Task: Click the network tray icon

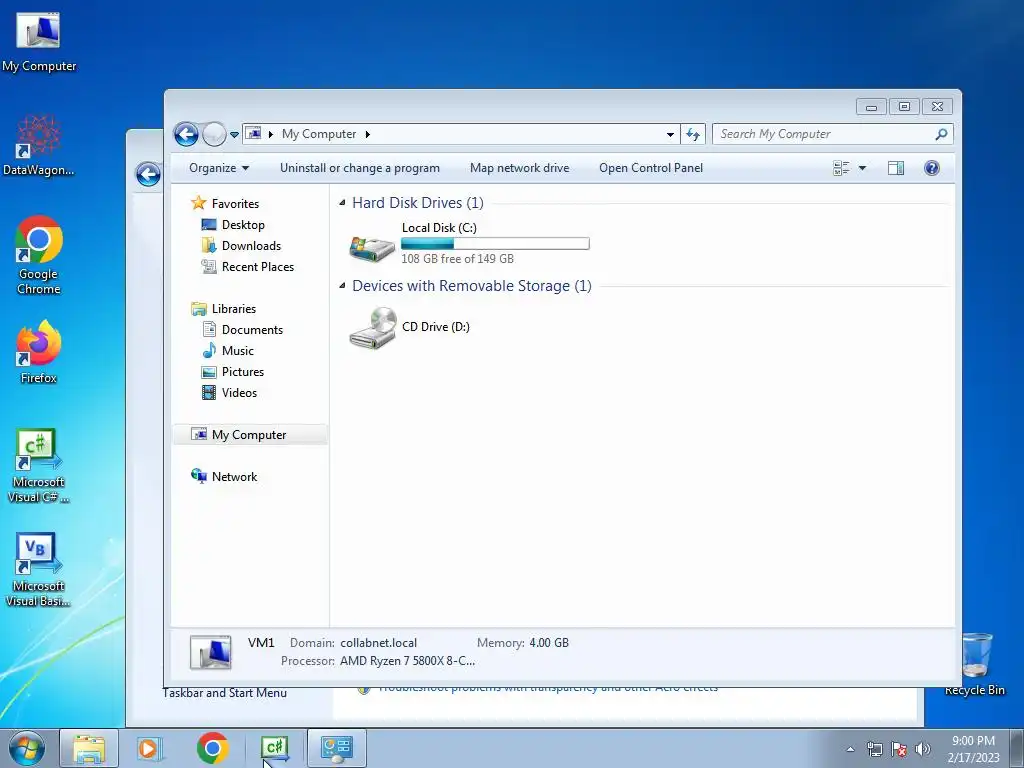Action: coord(874,749)
